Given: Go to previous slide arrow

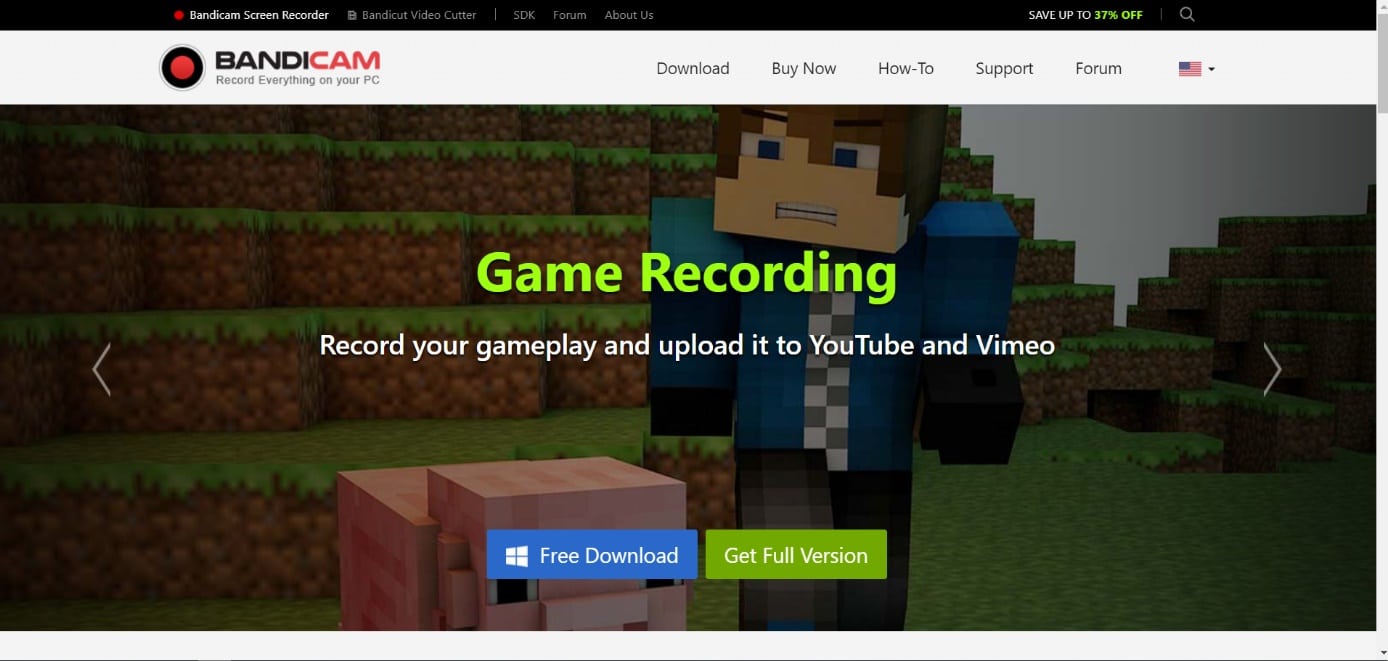Looking at the screenshot, I should [x=101, y=369].
